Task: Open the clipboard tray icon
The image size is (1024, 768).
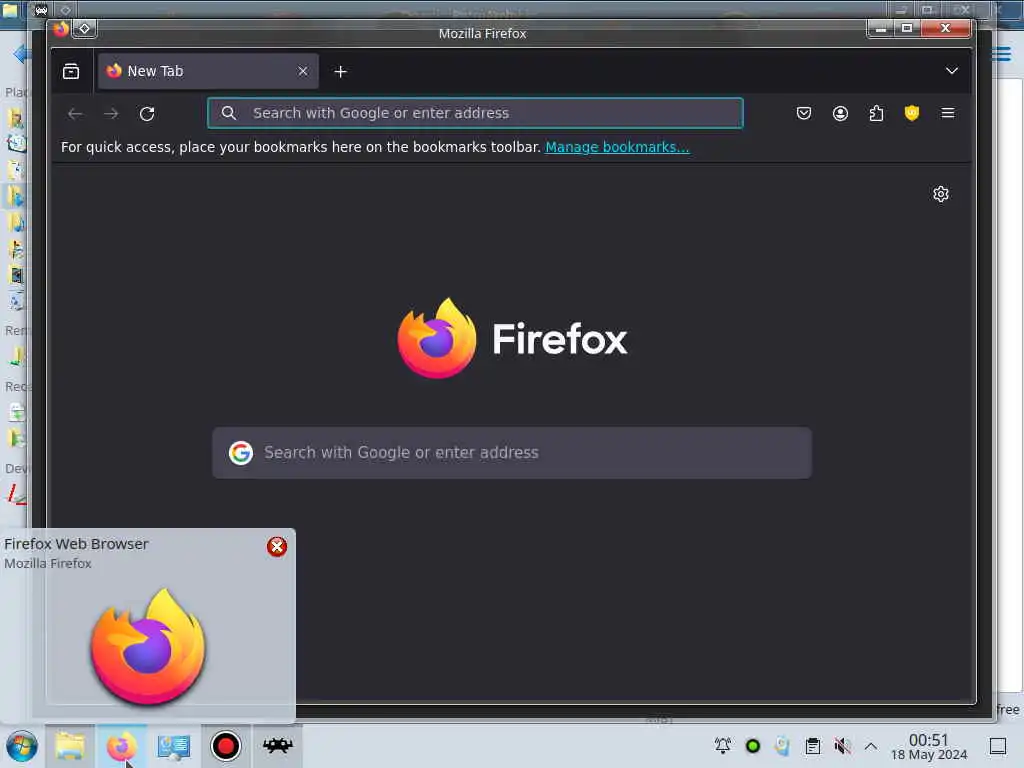Action: (x=812, y=746)
